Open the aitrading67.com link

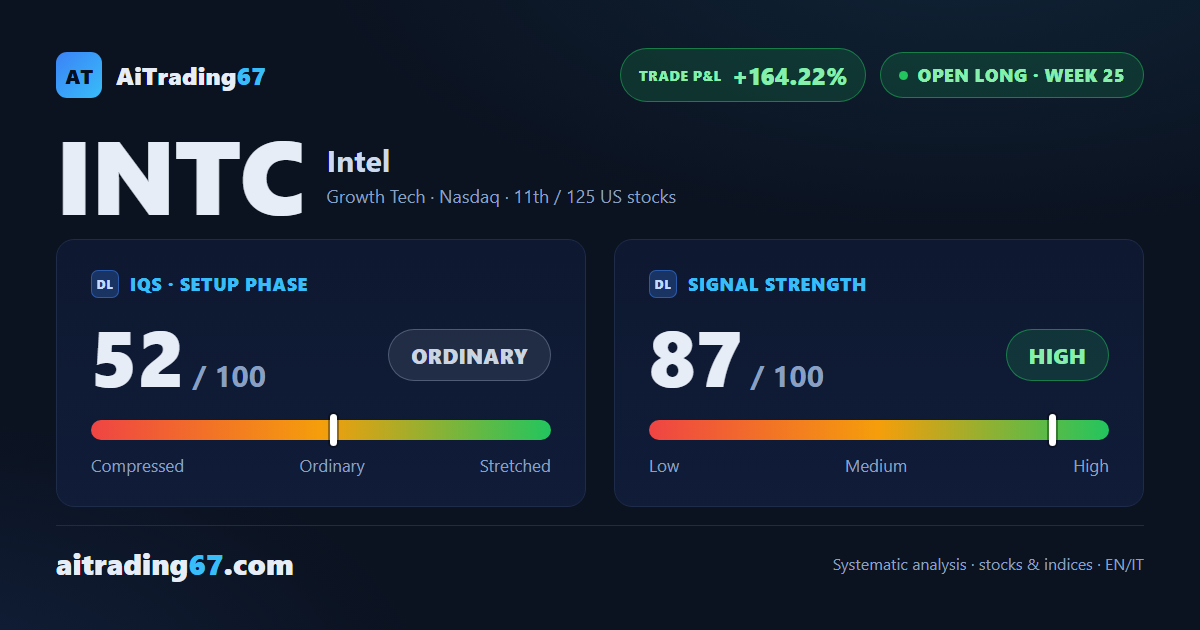pos(175,566)
